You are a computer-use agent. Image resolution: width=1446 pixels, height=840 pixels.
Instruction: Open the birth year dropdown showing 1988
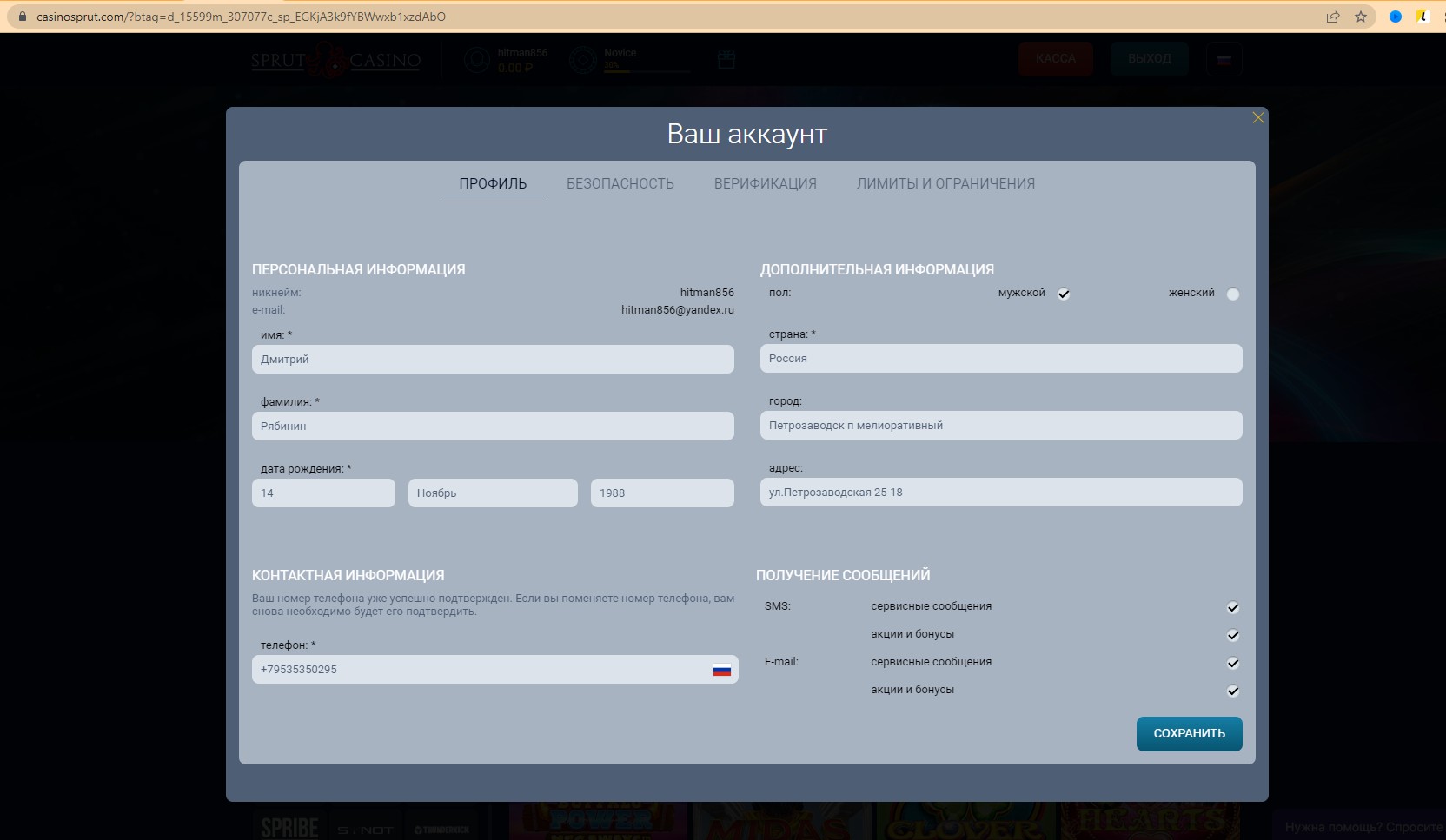662,493
